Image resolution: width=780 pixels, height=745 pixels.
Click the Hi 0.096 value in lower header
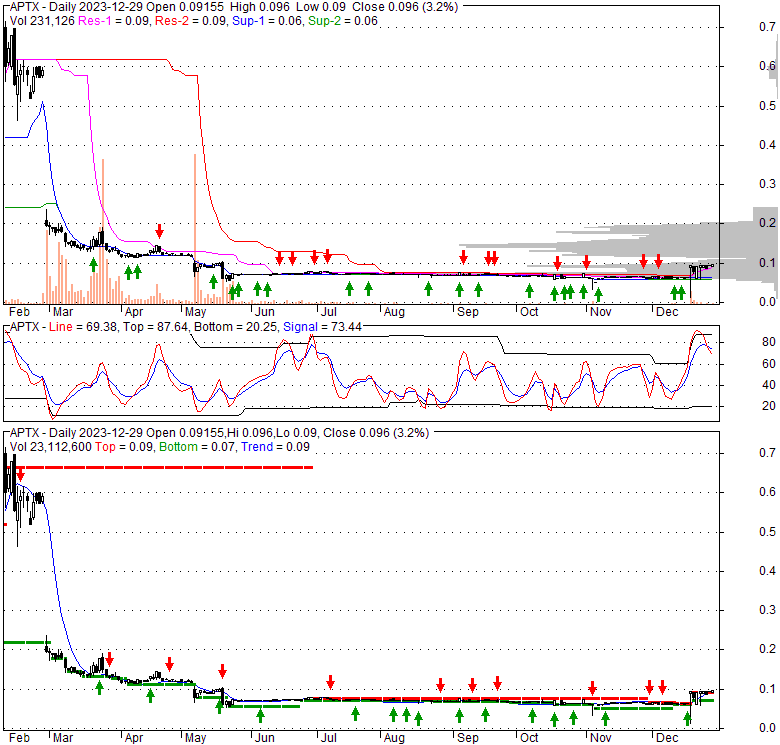[x=251, y=433]
